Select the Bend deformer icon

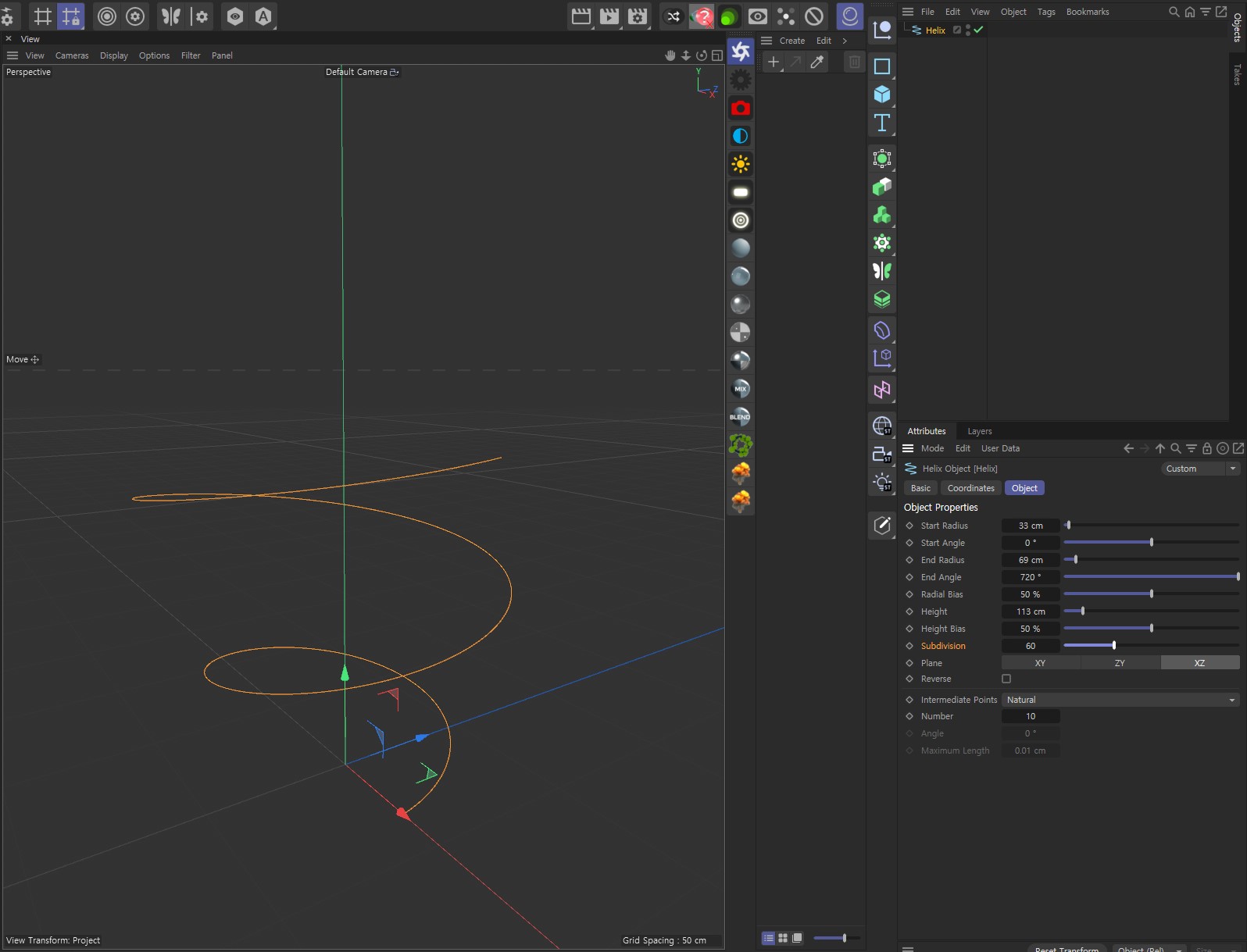pos(882,330)
